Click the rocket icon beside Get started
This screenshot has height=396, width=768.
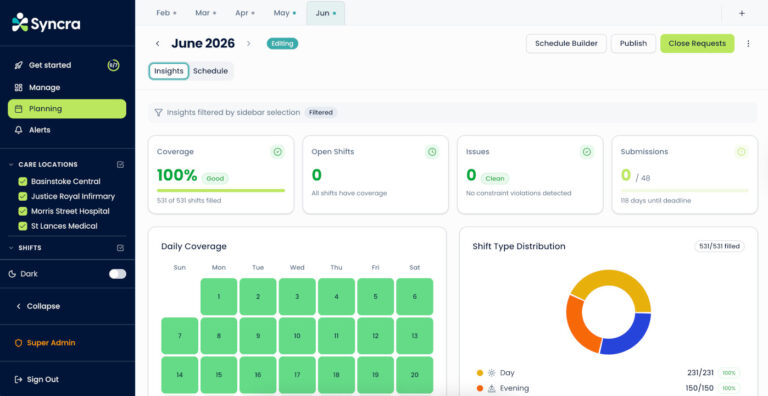(19, 65)
